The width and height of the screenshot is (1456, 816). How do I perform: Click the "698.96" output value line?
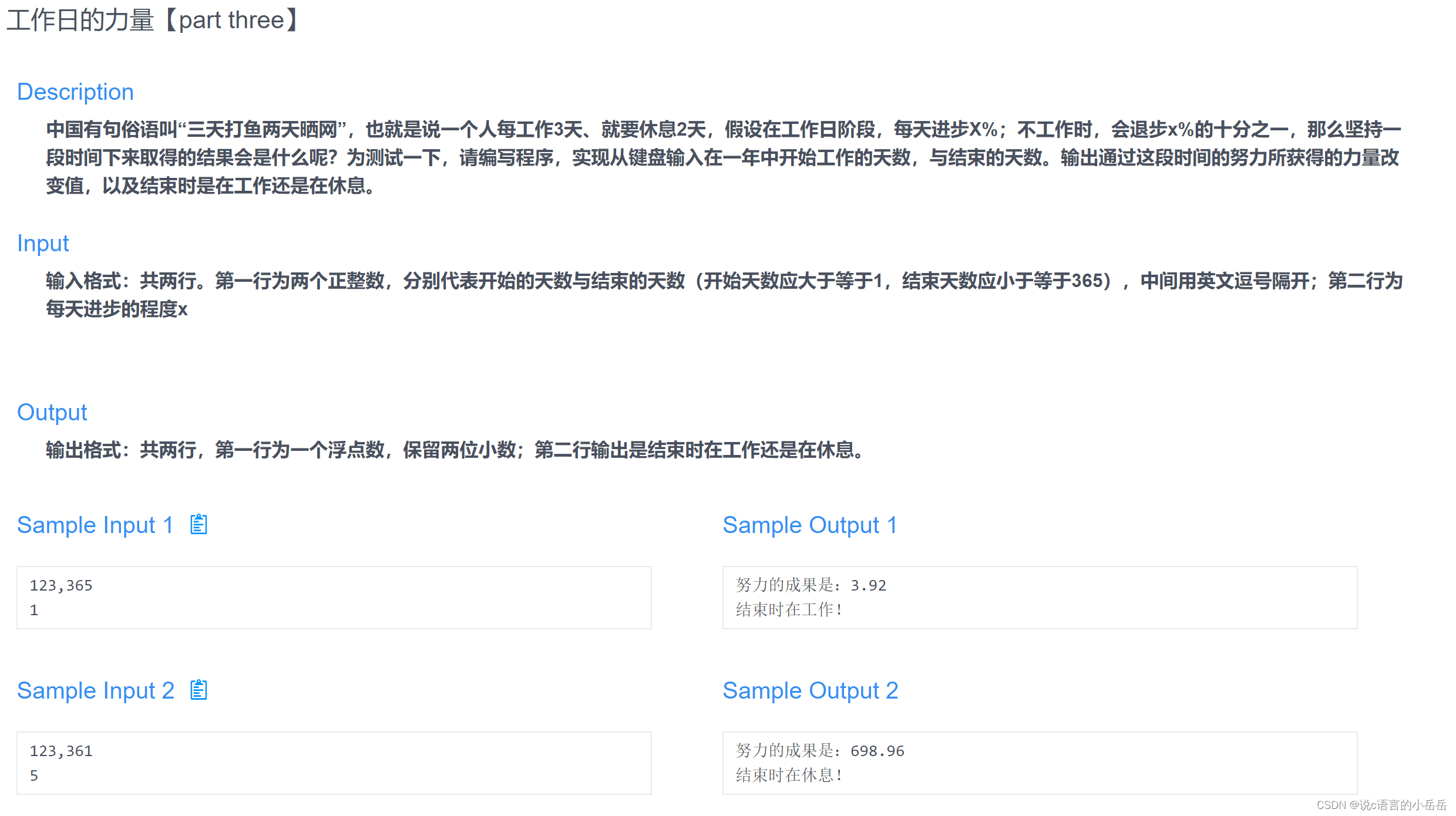819,751
